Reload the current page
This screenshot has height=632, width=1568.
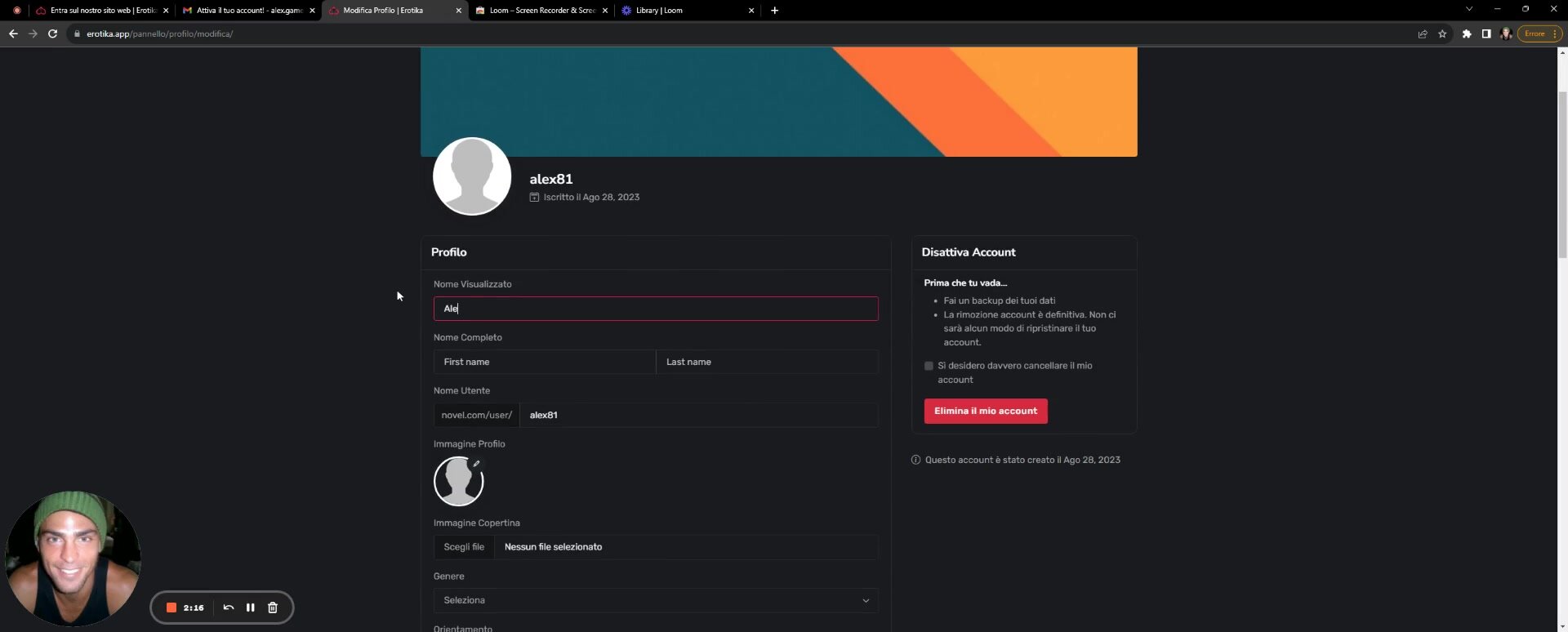pyautogui.click(x=52, y=33)
